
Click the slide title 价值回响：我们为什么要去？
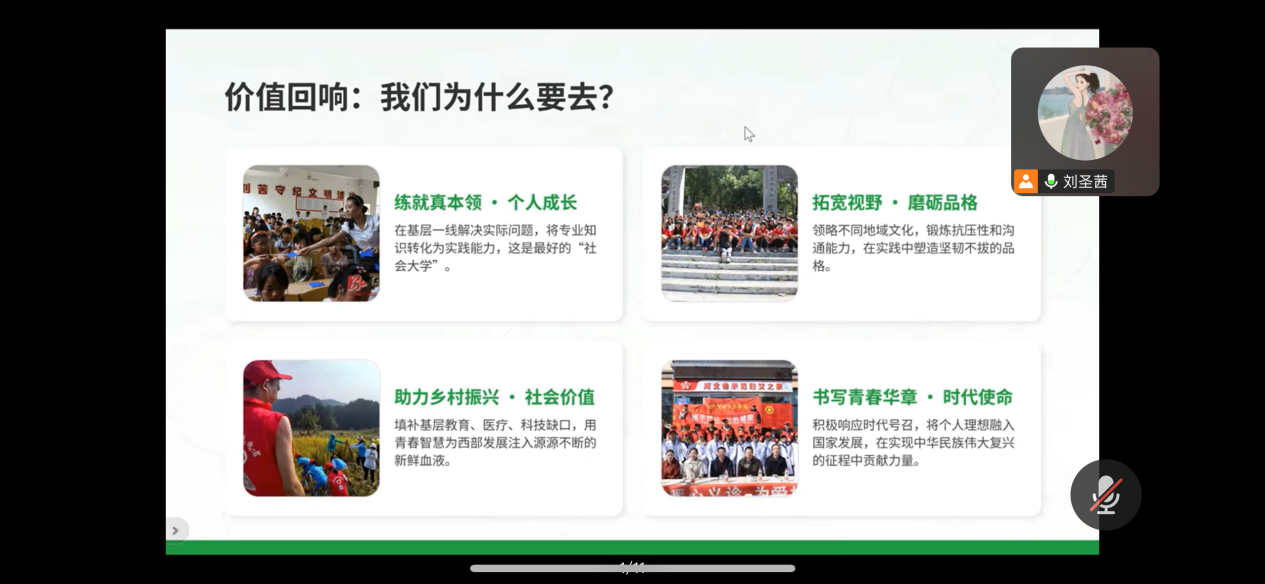point(418,98)
